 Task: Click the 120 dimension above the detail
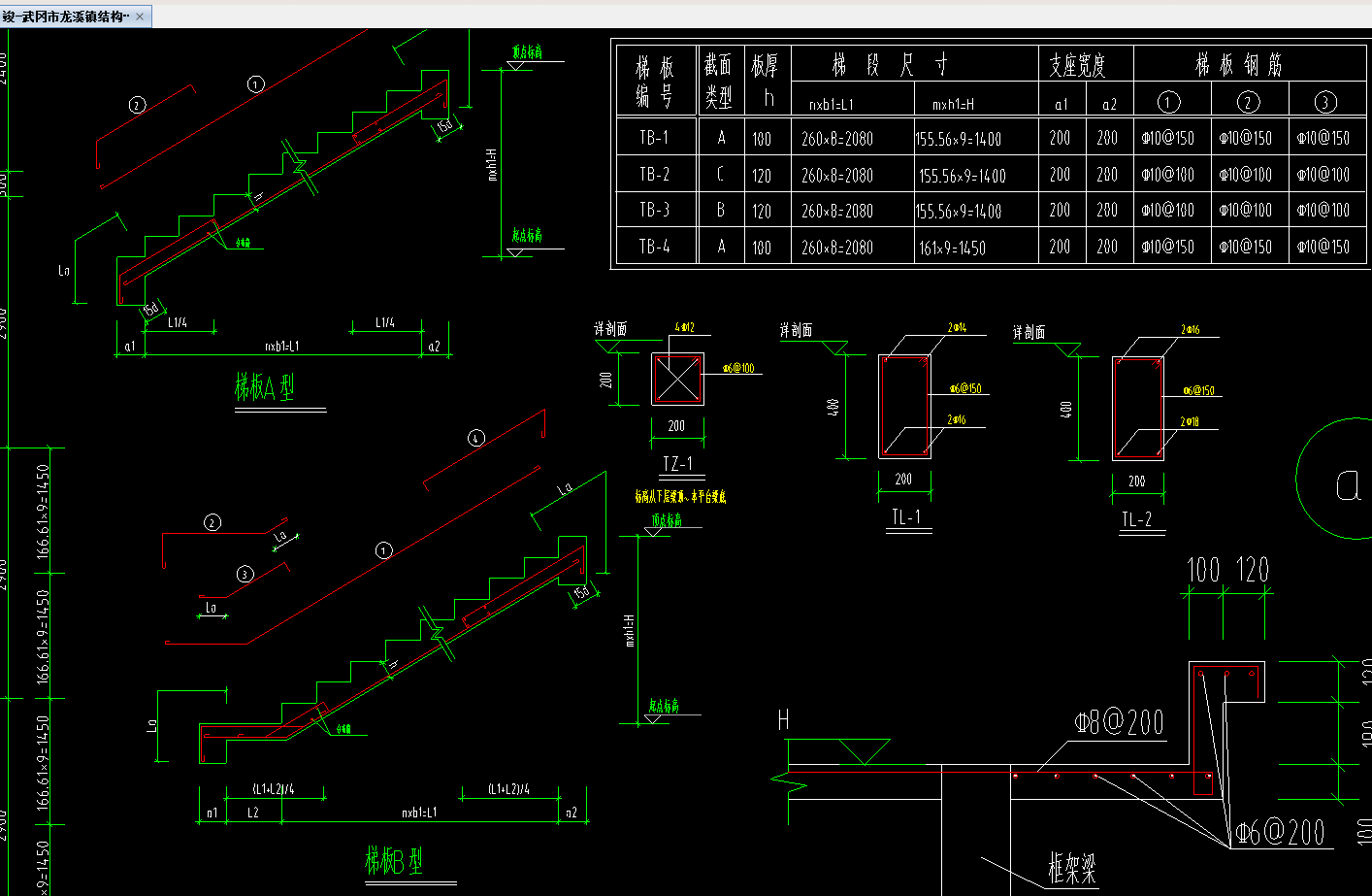click(x=1253, y=570)
